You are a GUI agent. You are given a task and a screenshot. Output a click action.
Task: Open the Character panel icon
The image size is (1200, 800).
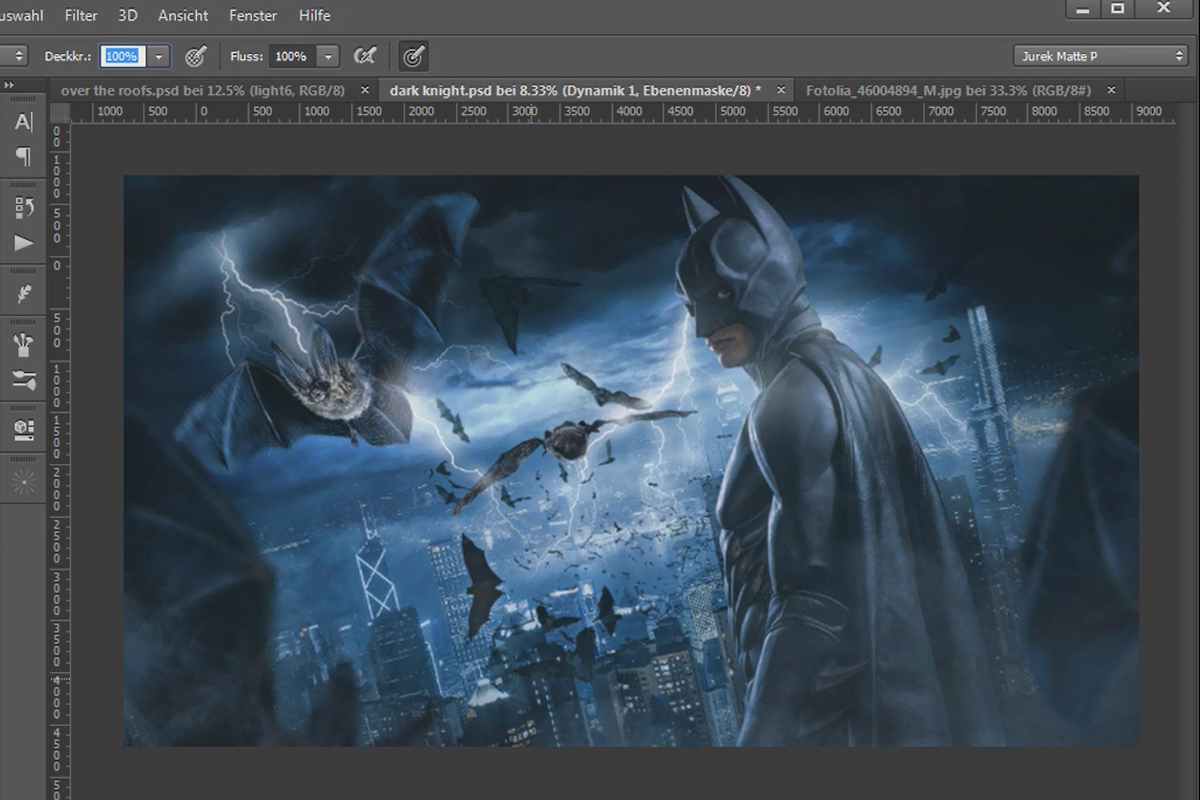(23, 122)
